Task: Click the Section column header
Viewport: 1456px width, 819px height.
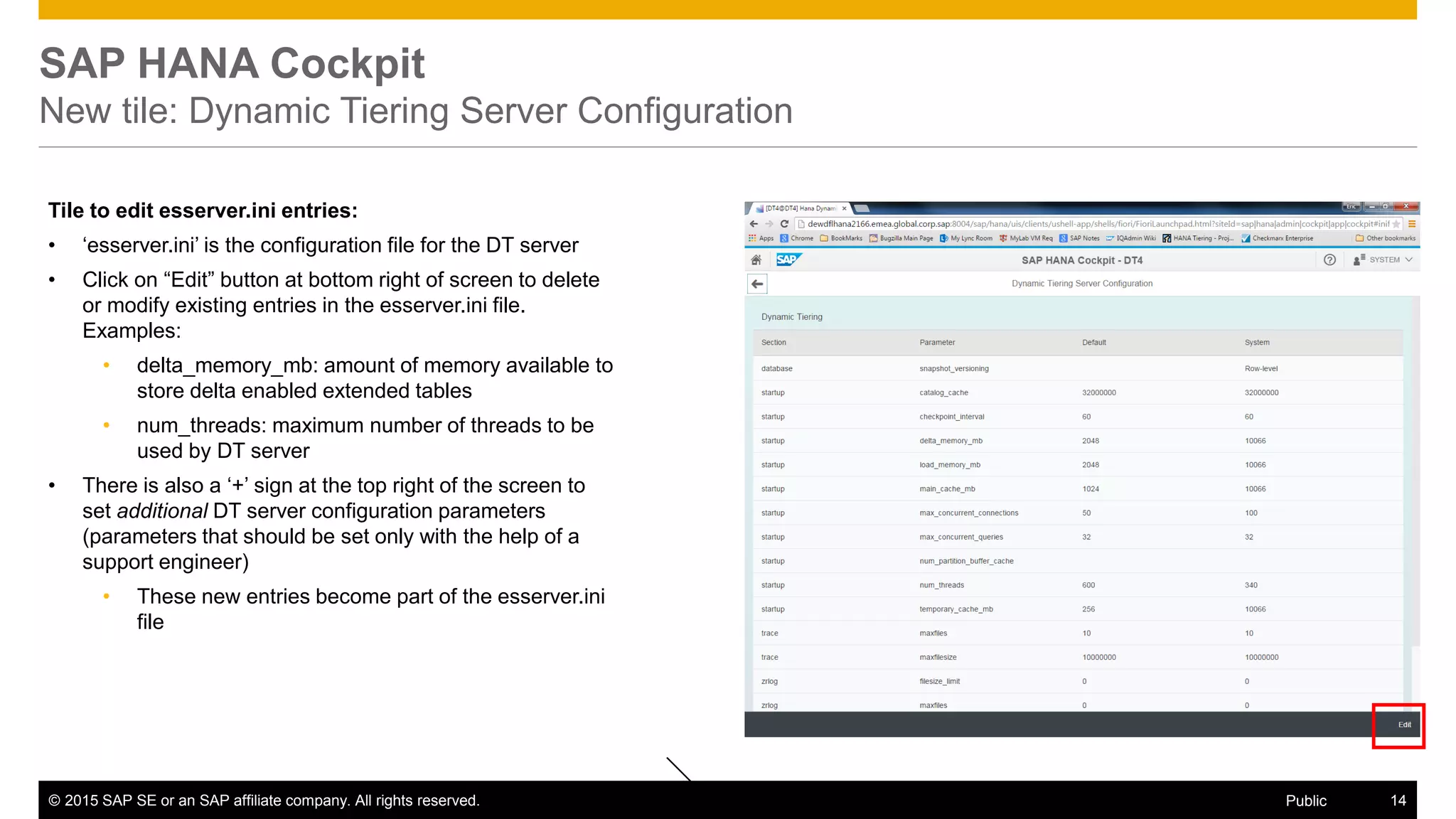Action: tap(773, 343)
